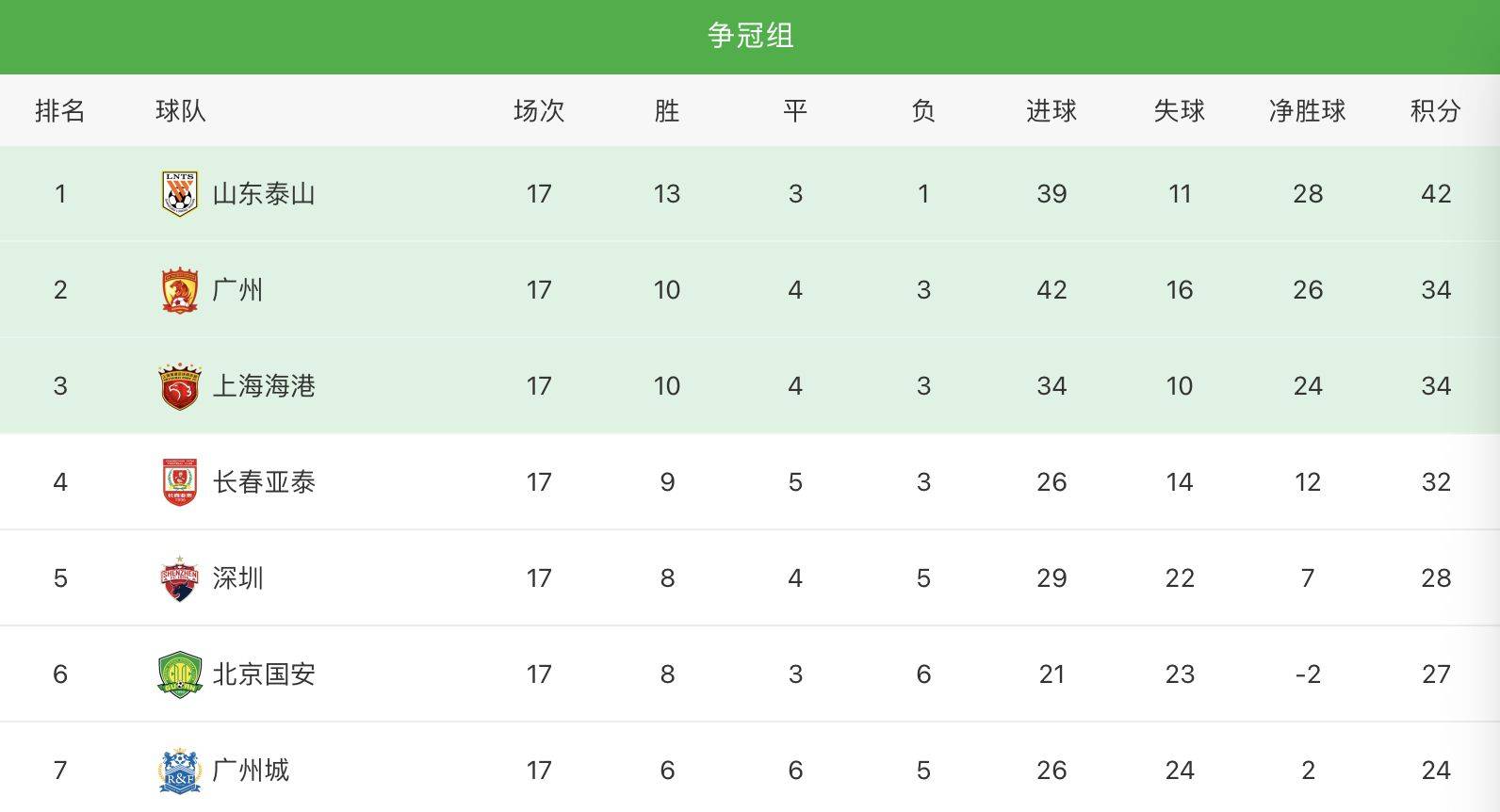
Task: Click the Shenzhen team crest
Action: (x=179, y=578)
